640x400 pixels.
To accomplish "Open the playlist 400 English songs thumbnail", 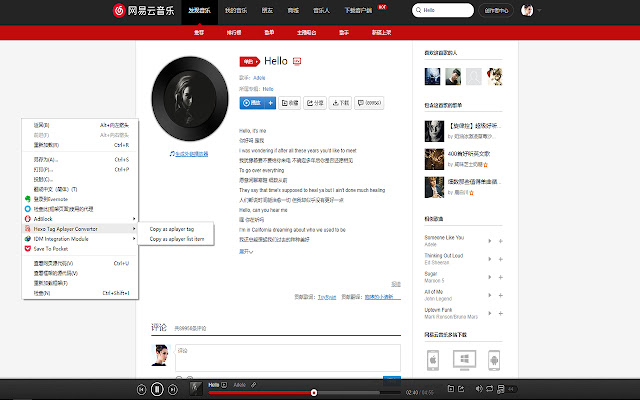I will click(434, 159).
